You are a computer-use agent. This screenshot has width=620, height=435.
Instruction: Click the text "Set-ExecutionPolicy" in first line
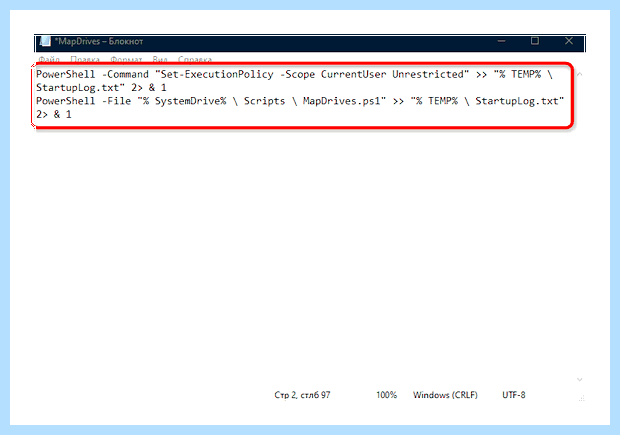(217, 74)
